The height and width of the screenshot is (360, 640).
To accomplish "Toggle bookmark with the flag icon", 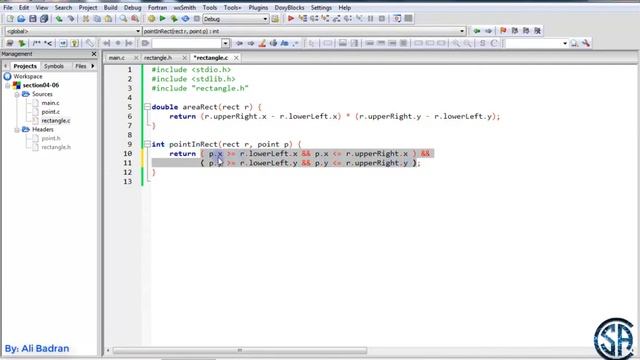I will point(503,31).
